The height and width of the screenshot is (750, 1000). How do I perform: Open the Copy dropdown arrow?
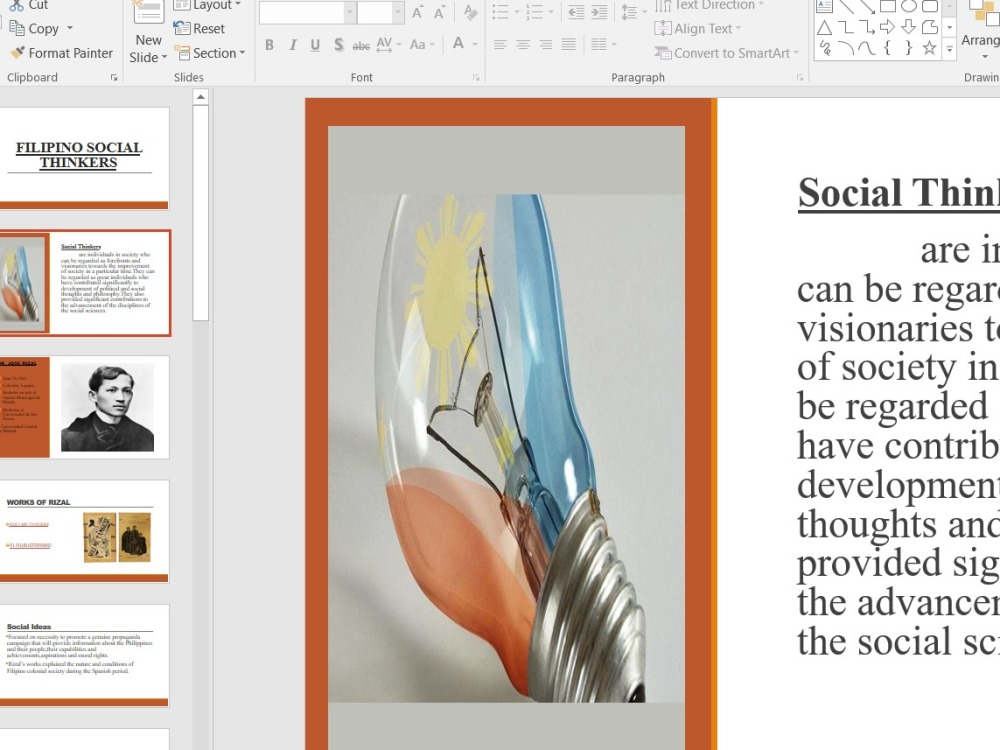point(70,29)
